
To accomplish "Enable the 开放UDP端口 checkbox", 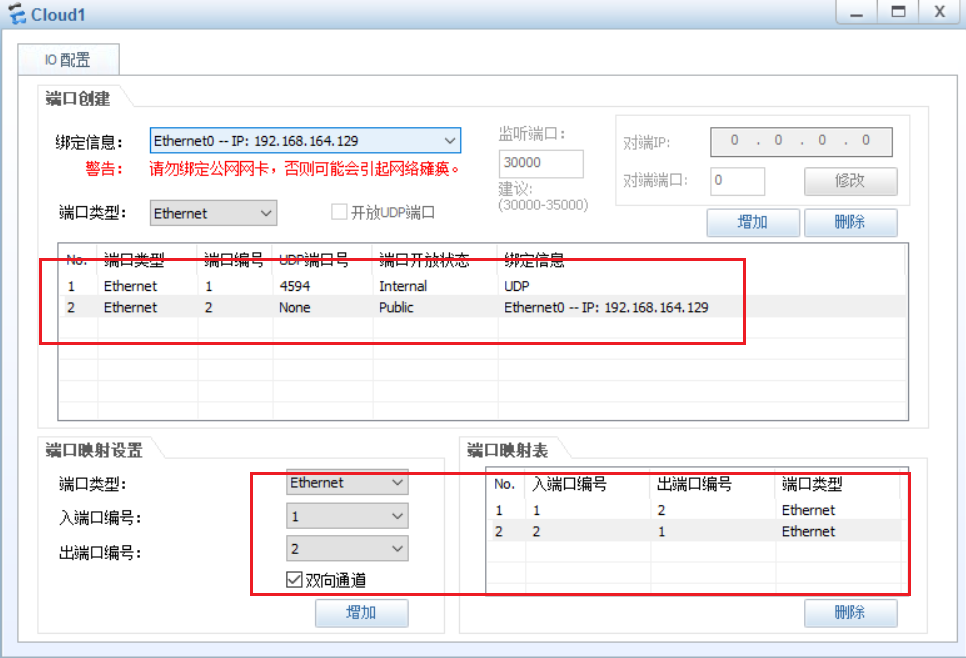I will click(x=339, y=213).
